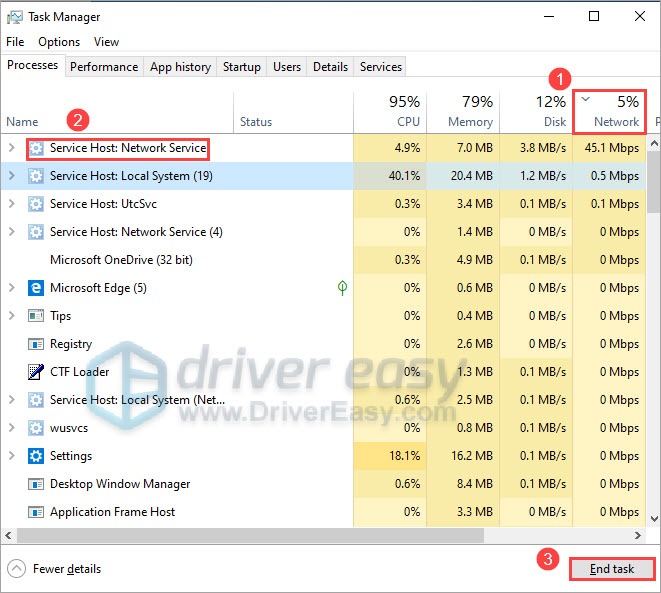Open the Startup tab

tap(241, 67)
